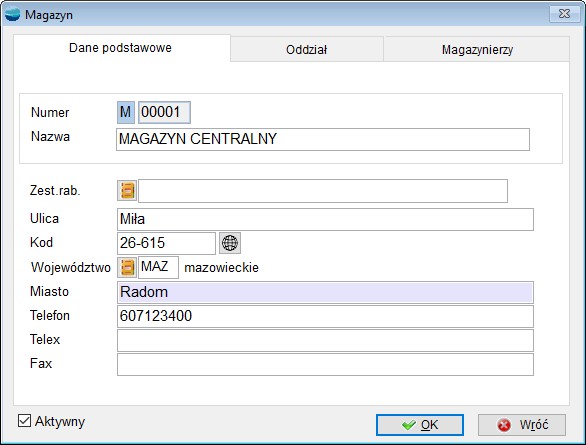The width and height of the screenshot is (586, 445).
Task: Switch to the Oddział tab
Action: [x=306, y=49]
